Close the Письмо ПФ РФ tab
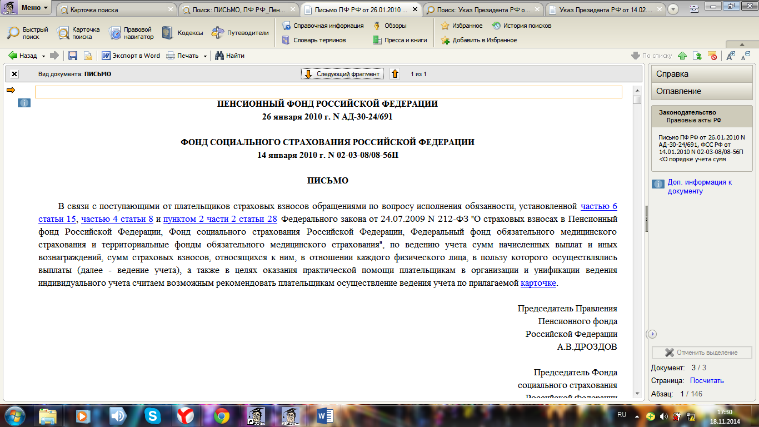The height and width of the screenshot is (427, 759). coord(415,9)
